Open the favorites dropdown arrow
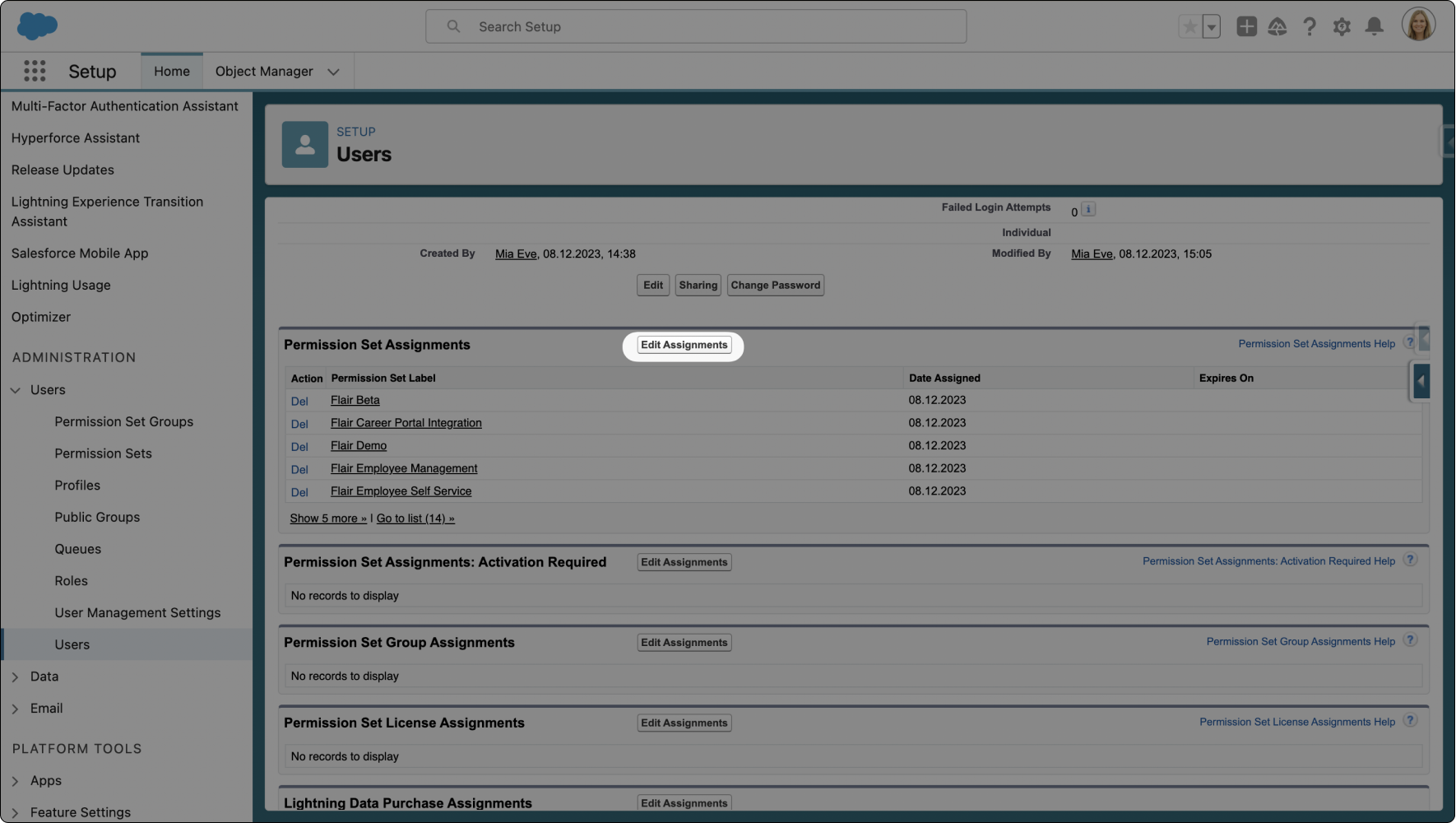 1210,26
